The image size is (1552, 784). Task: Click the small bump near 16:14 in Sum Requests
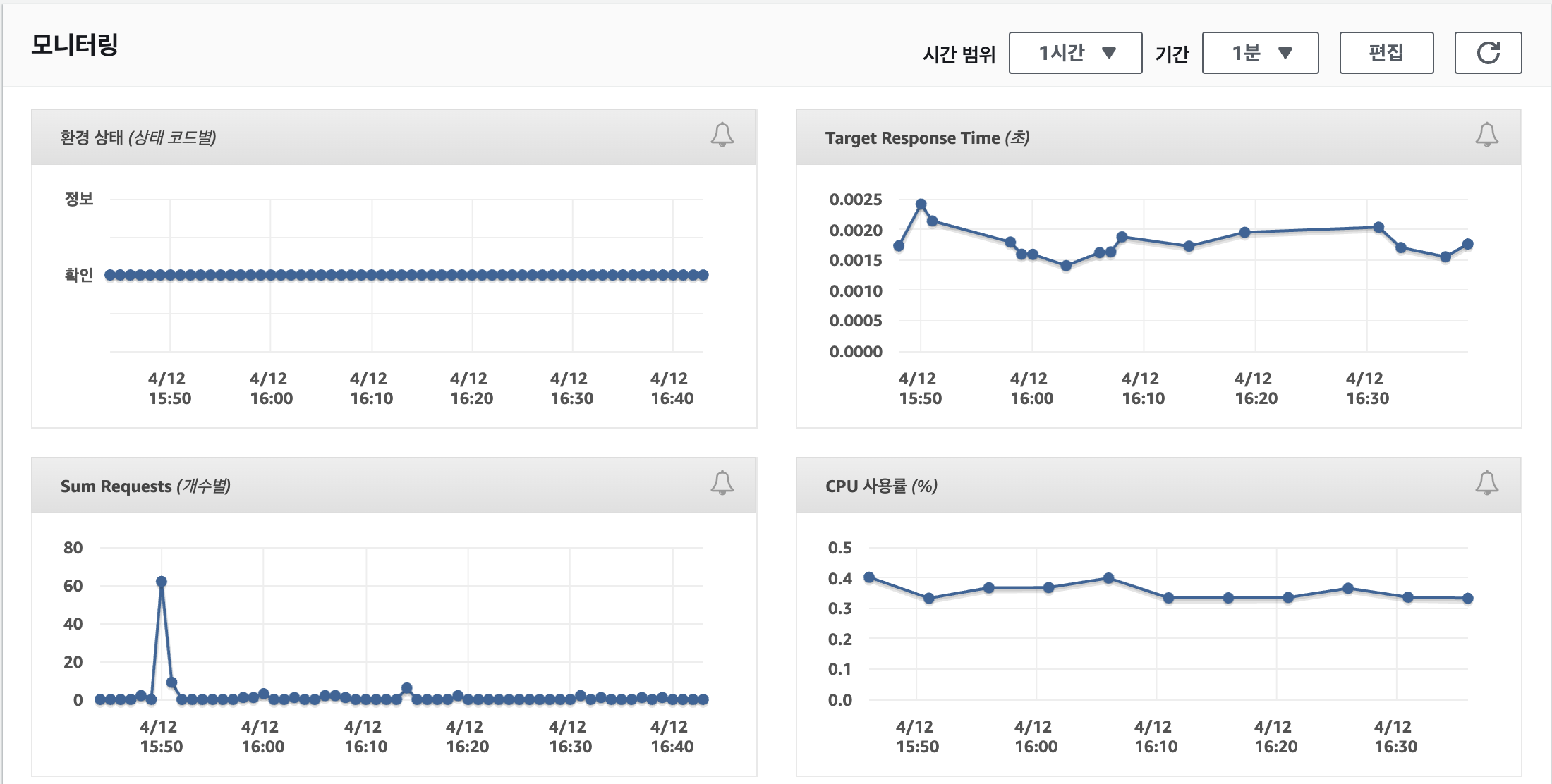(x=406, y=688)
